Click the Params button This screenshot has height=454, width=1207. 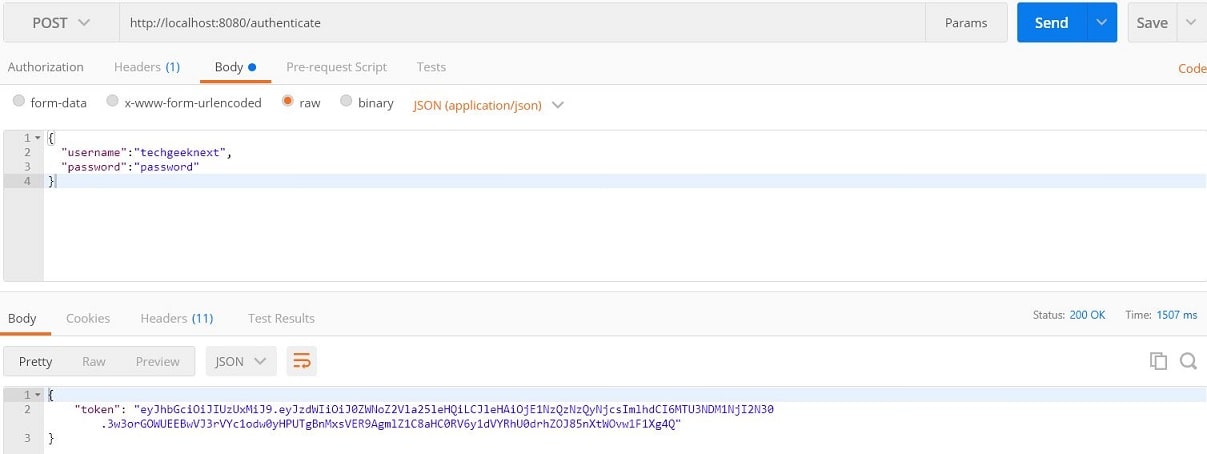(x=965, y=22)
